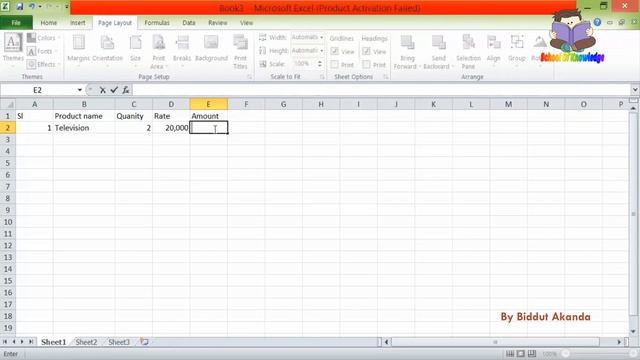Open the Height Automatic dropdown
The image size is (640, 360).
[x=322, y=51]
